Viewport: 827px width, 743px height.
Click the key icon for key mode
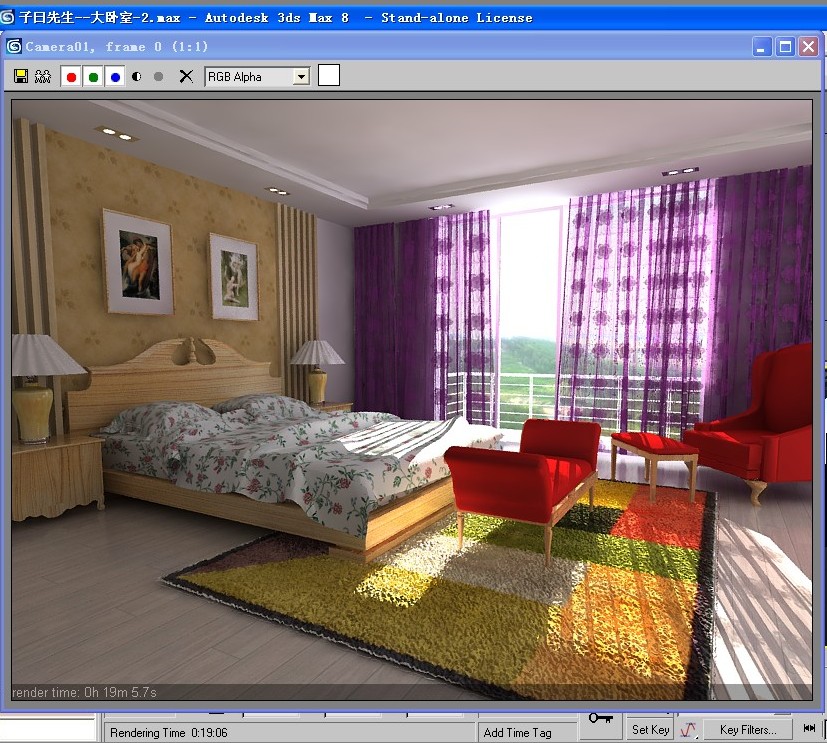(600, 719)
